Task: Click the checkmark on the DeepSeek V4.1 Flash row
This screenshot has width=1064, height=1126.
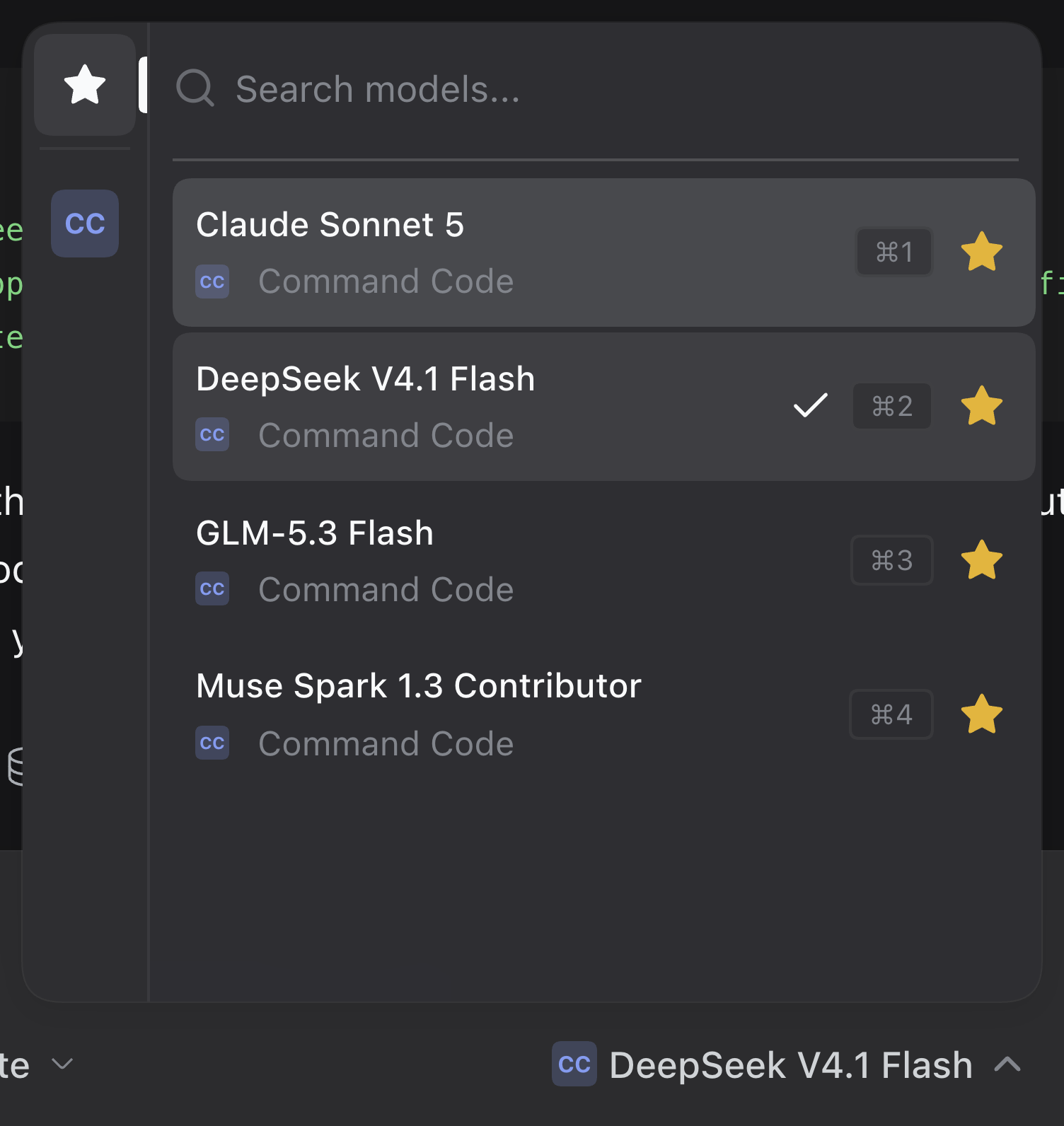Action: (x=810, y=405)
